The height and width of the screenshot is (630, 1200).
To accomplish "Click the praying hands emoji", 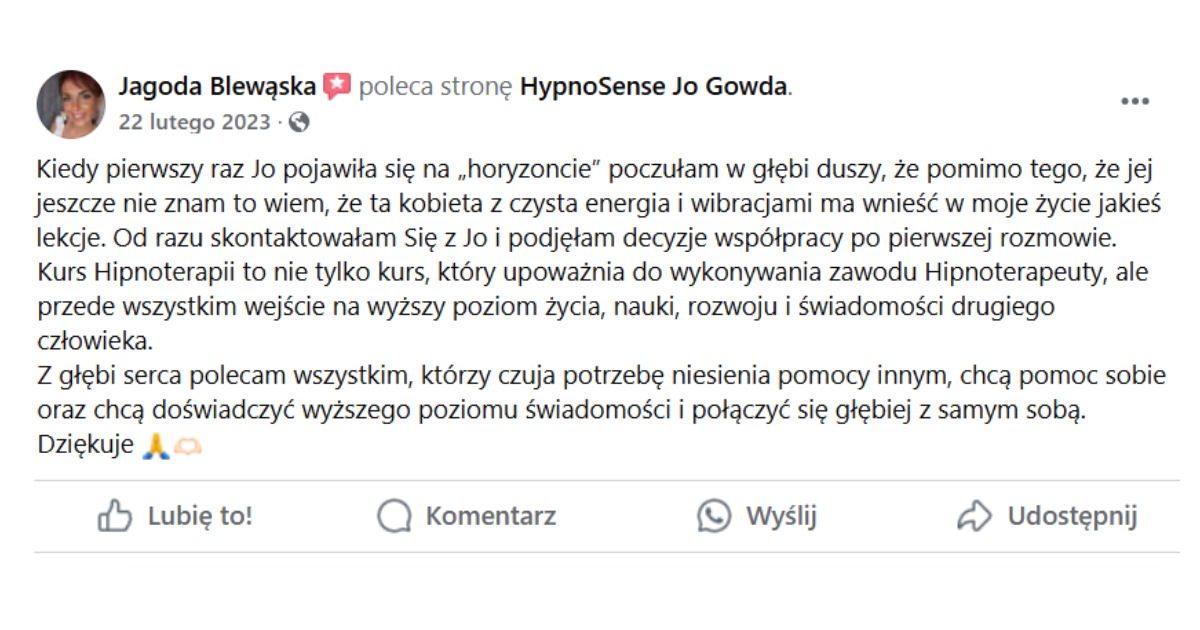I will [155, 446].
